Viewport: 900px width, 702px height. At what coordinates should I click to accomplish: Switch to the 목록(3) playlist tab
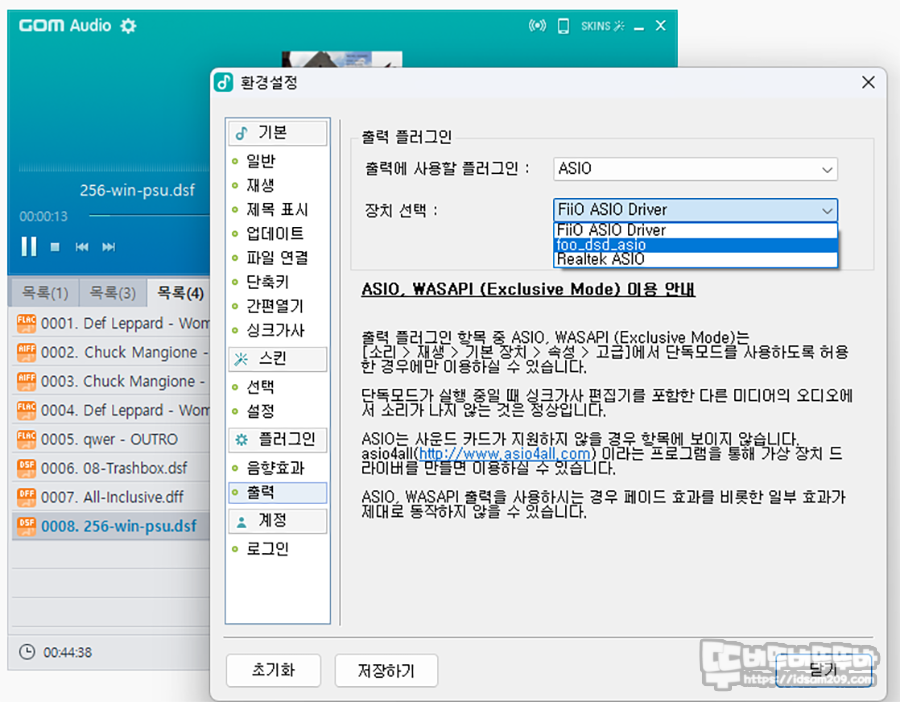point(112,293)
